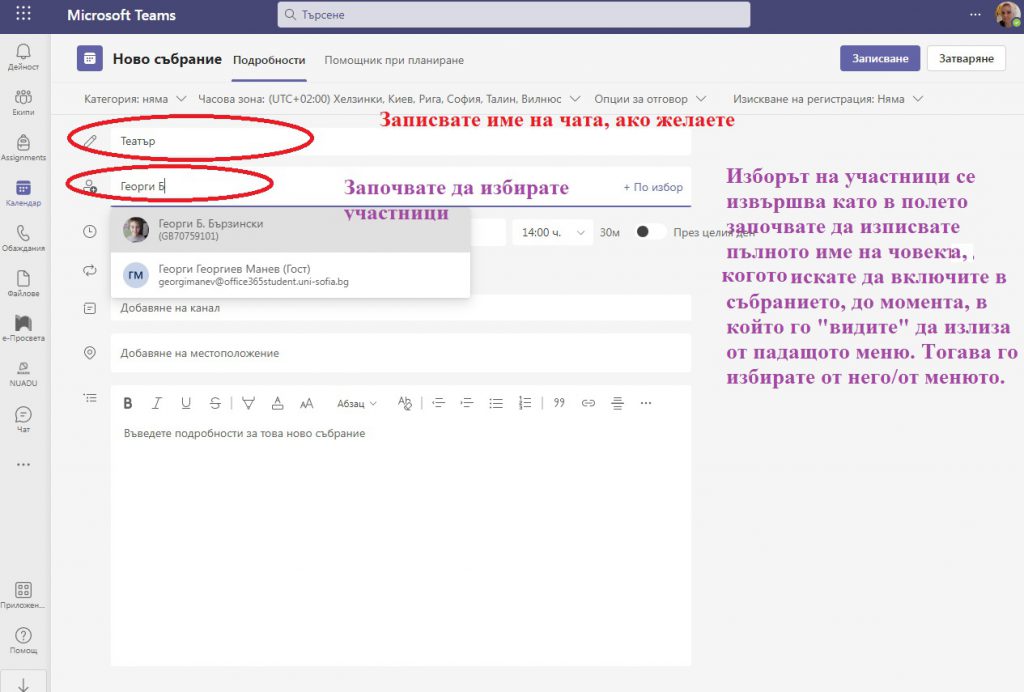Select the Подробности tab
The image size is (1024, 692).
coord(269,60)
